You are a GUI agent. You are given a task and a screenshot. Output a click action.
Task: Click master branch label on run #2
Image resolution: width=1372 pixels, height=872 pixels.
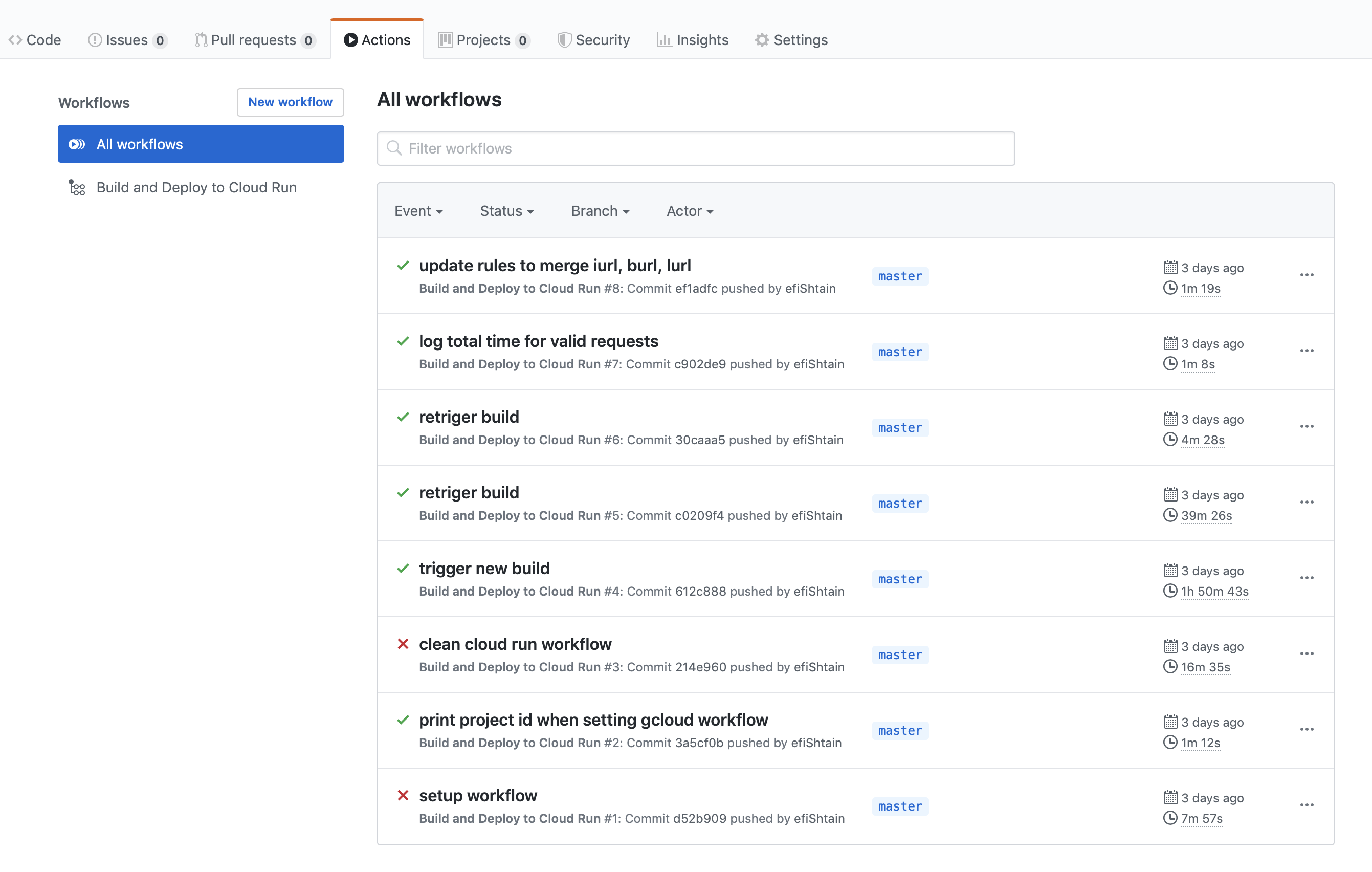[900, 731]
